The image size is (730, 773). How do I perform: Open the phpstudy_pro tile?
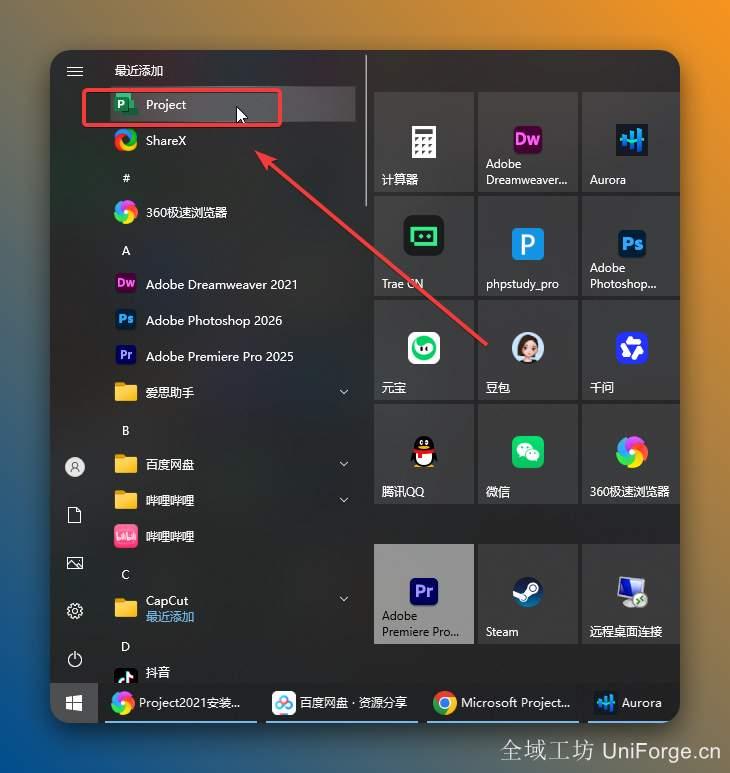point(527,246)
